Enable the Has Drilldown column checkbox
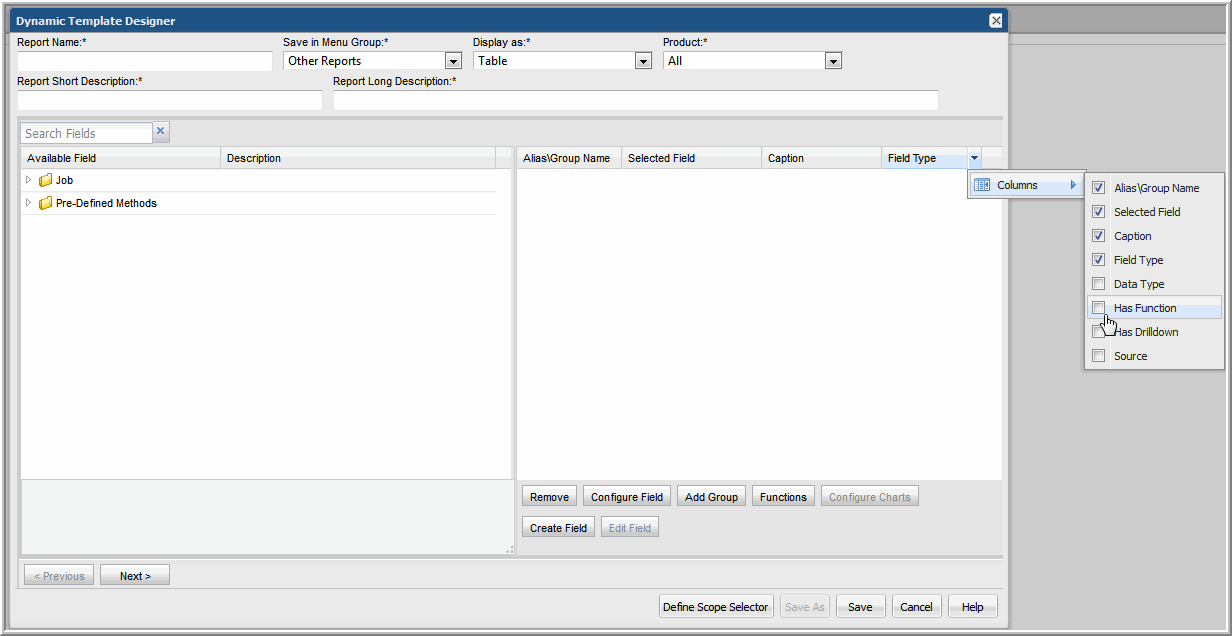 (x=1099, y=332)
